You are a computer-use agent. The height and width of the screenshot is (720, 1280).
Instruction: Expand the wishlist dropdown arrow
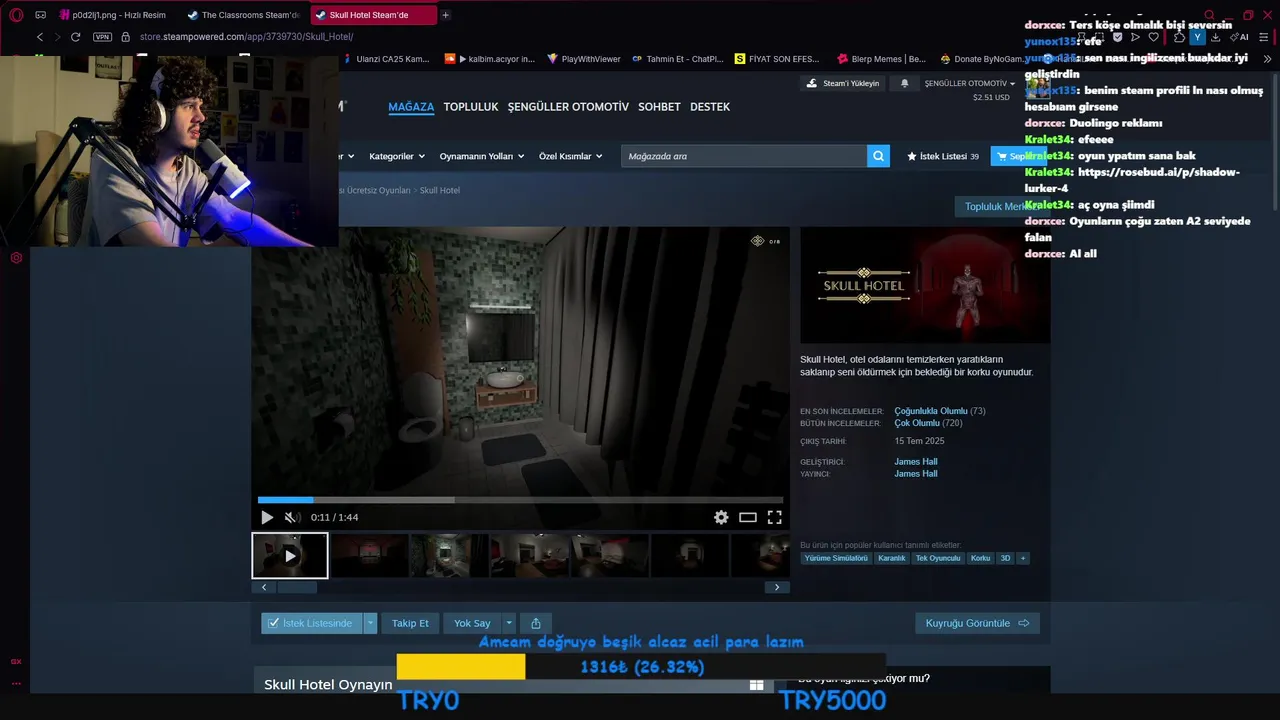point(370,623)
